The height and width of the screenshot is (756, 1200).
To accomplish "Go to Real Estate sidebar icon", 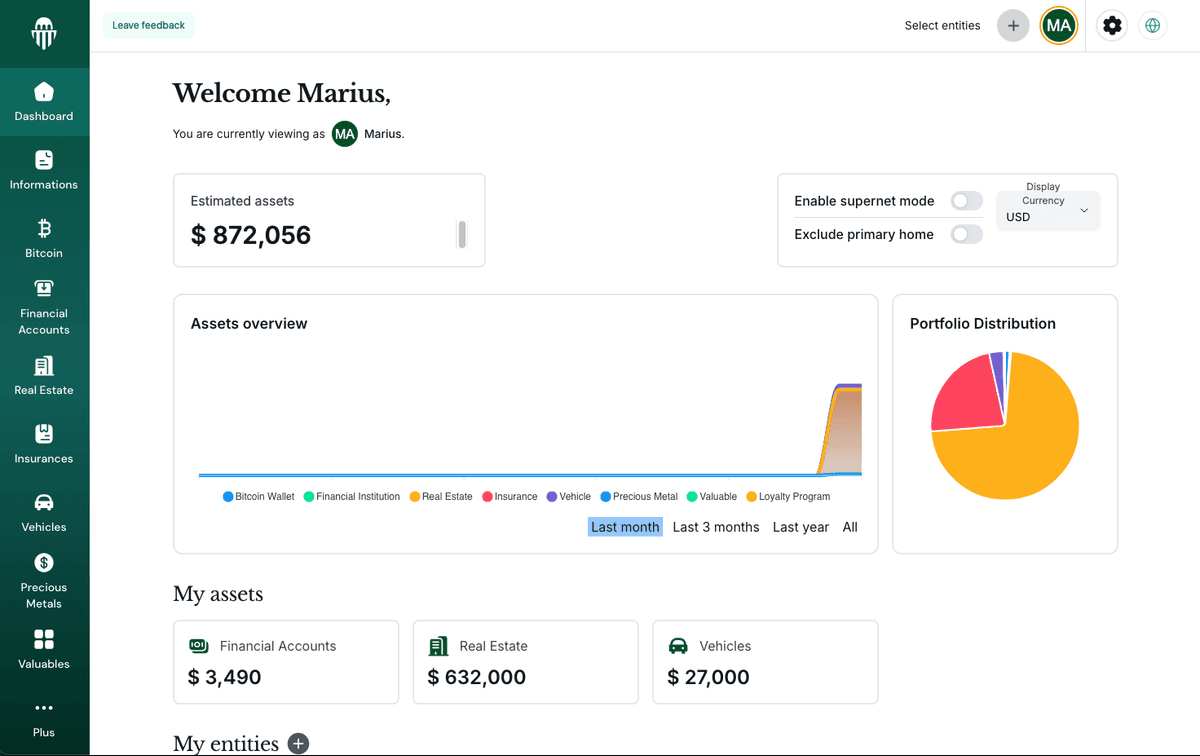I will click(x=44, y=376).
